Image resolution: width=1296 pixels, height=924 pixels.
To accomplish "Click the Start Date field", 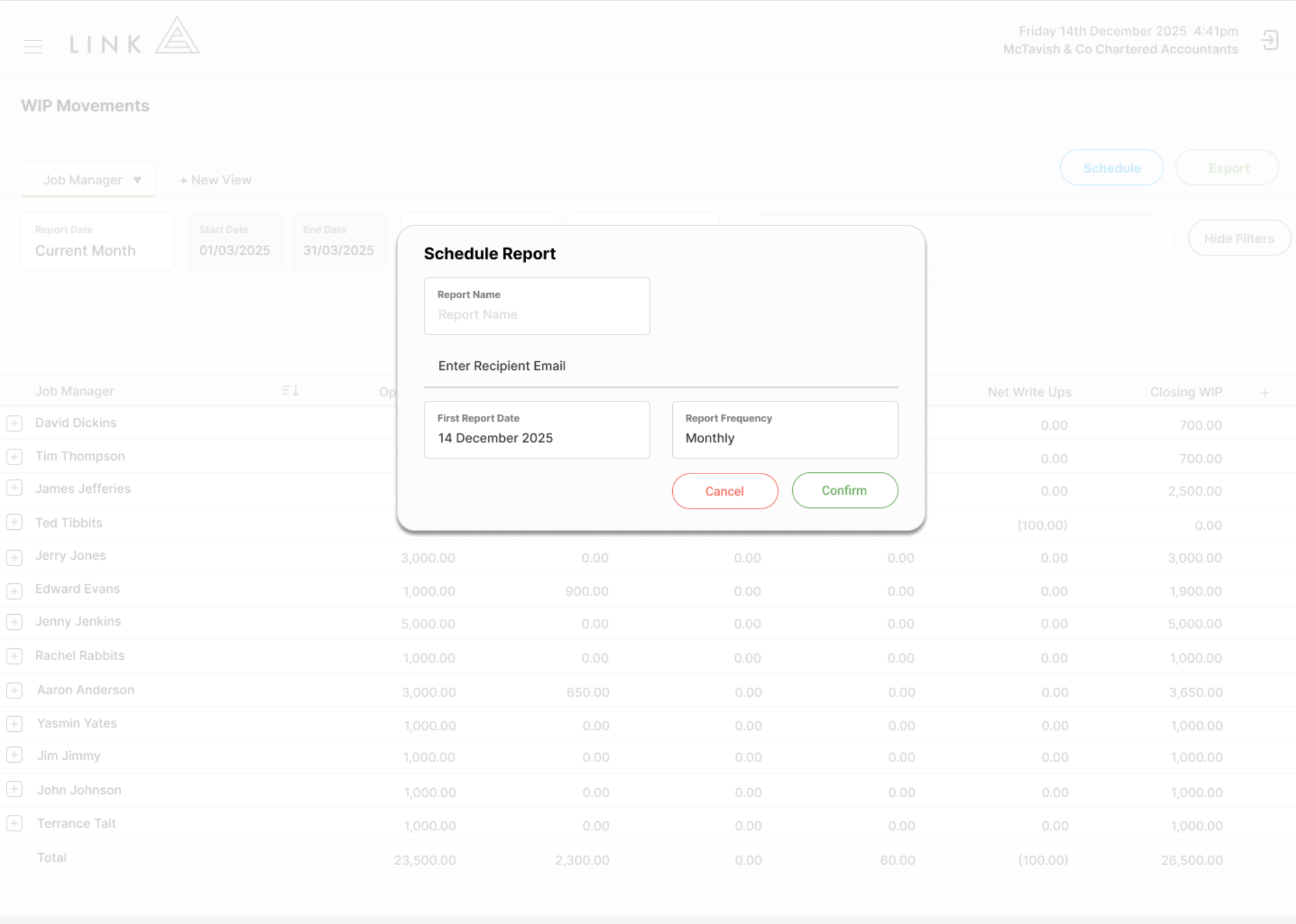I will click(235, 241).
